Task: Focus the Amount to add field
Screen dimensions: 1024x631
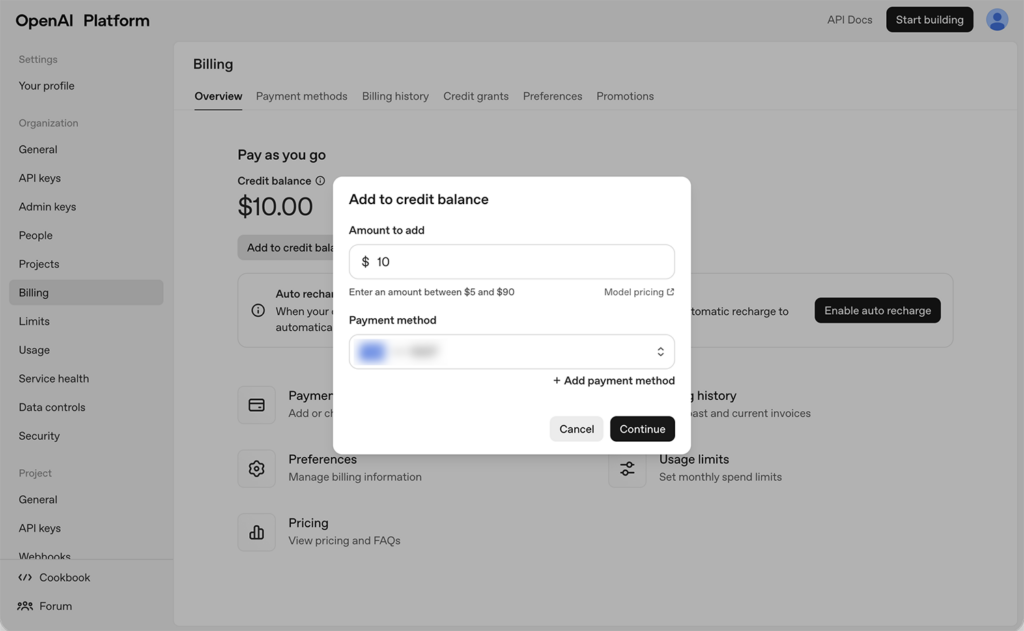Action: coord(520,262)
